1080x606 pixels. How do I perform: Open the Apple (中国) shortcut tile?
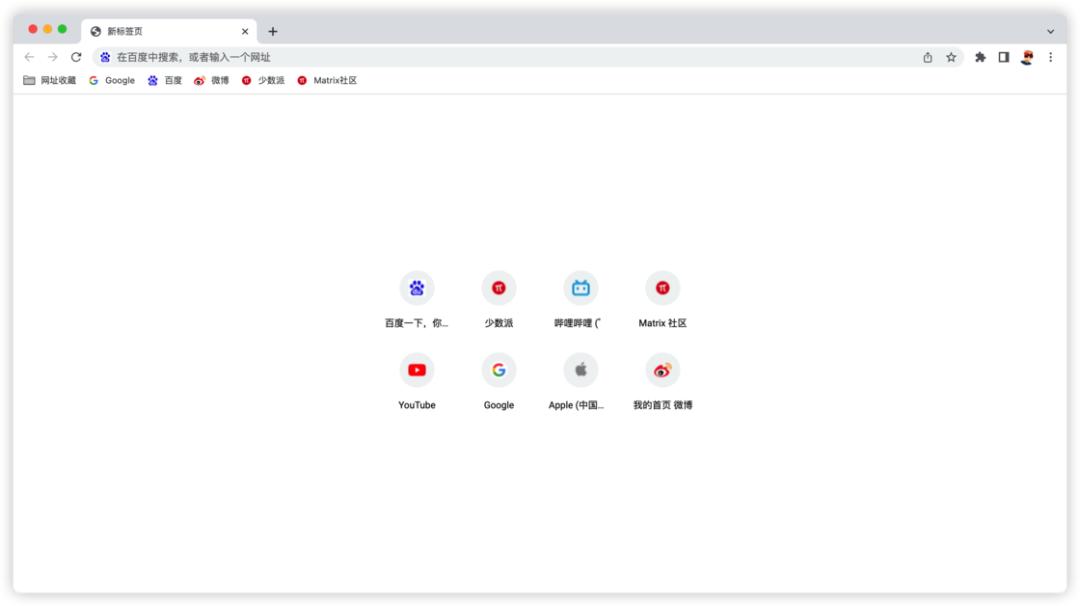[x=581, y=381]
